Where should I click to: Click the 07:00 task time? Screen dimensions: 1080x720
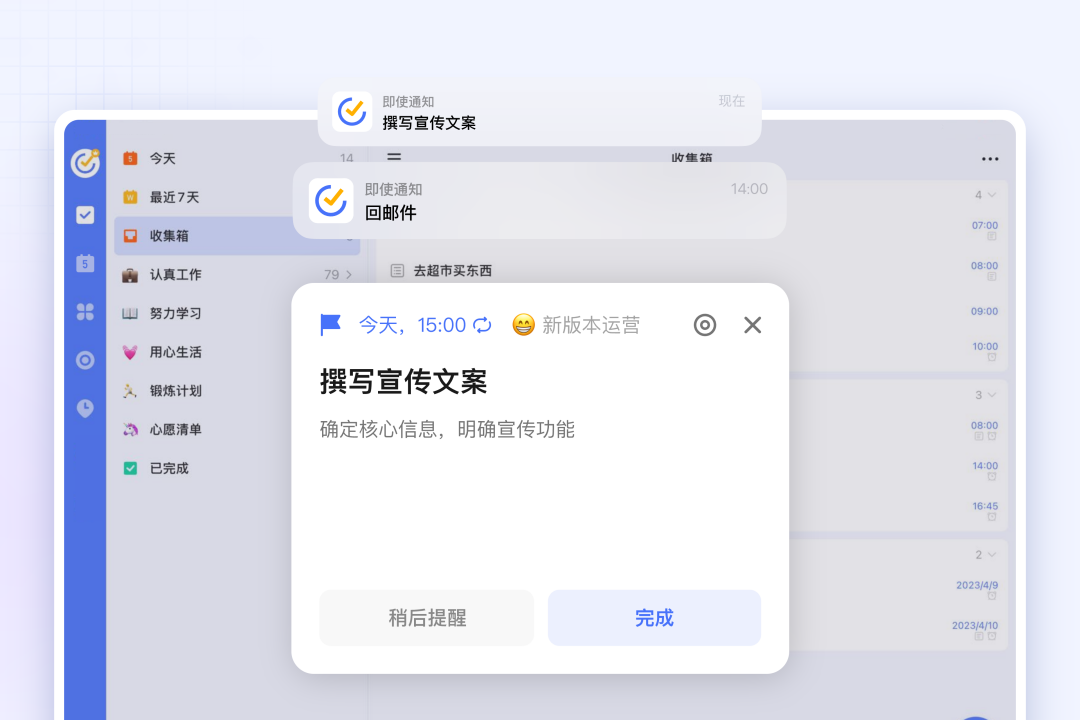pos(985,225)
